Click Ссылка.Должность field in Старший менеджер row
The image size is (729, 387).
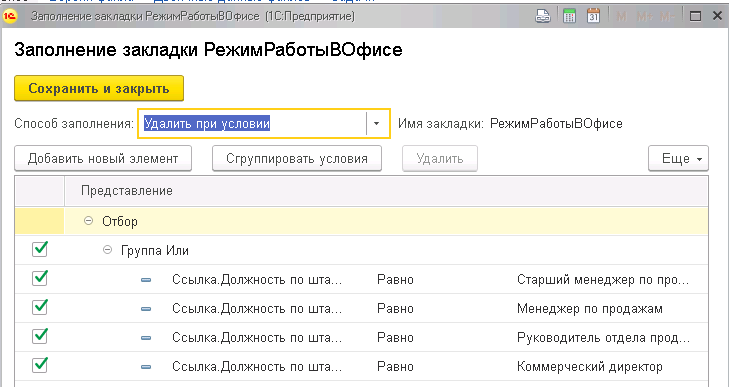point(257,280)
